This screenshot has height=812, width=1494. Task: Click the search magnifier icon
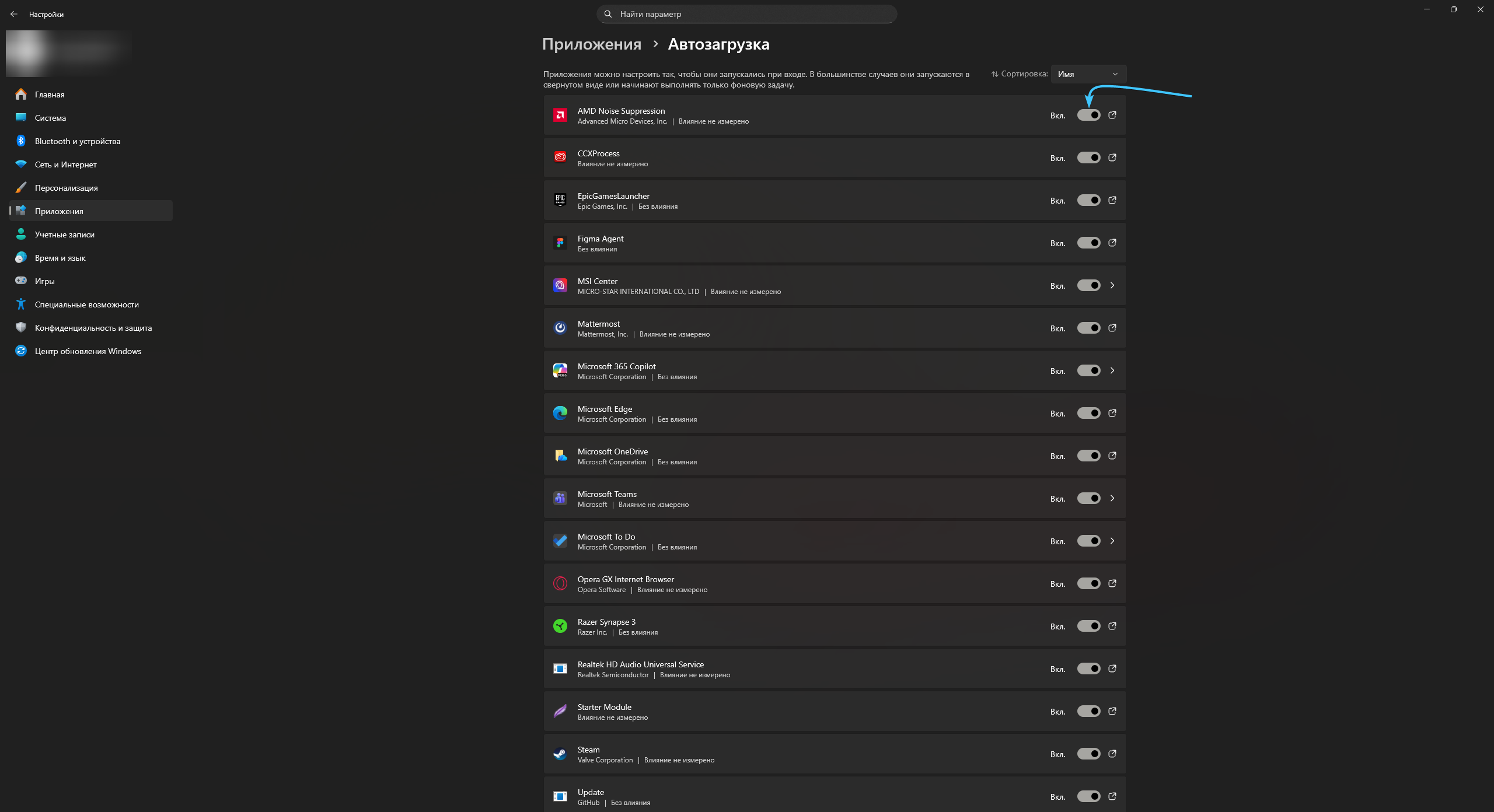tap(608, 14)
